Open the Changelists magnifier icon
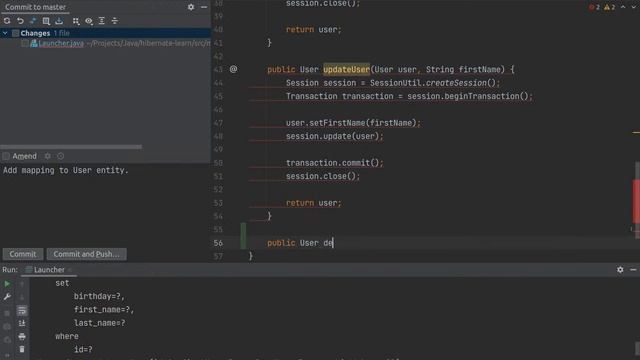Viewport: 640px width, 360px height. tap(46, 20)
